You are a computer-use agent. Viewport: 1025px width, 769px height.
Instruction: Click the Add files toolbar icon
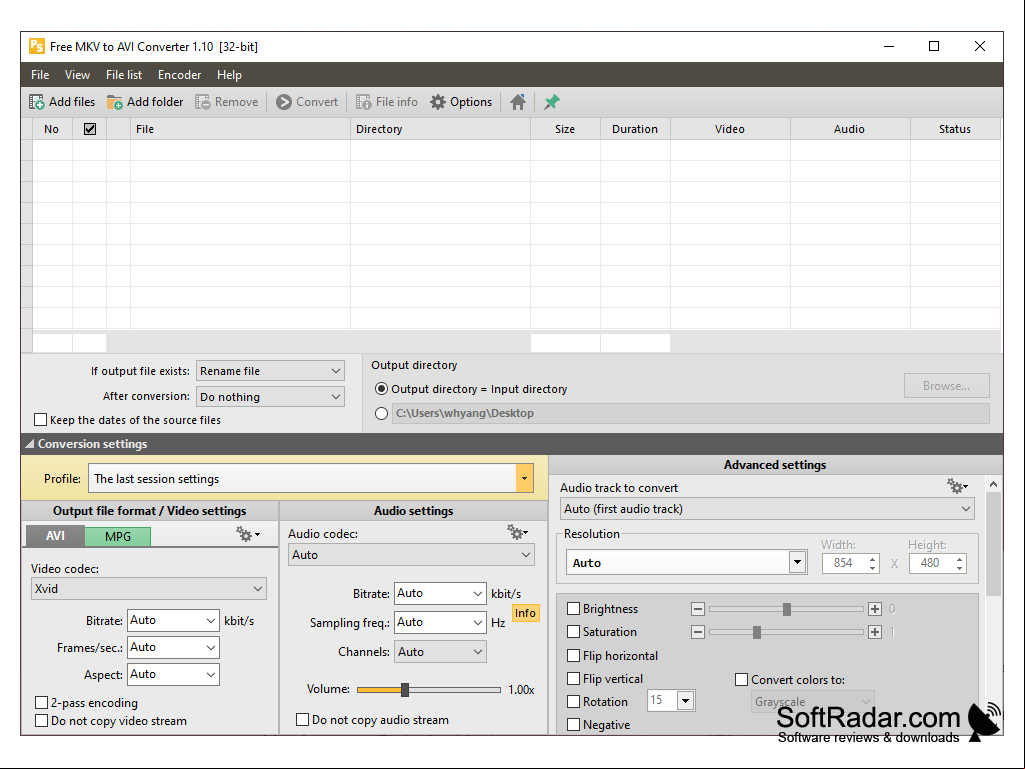(37, 102)
